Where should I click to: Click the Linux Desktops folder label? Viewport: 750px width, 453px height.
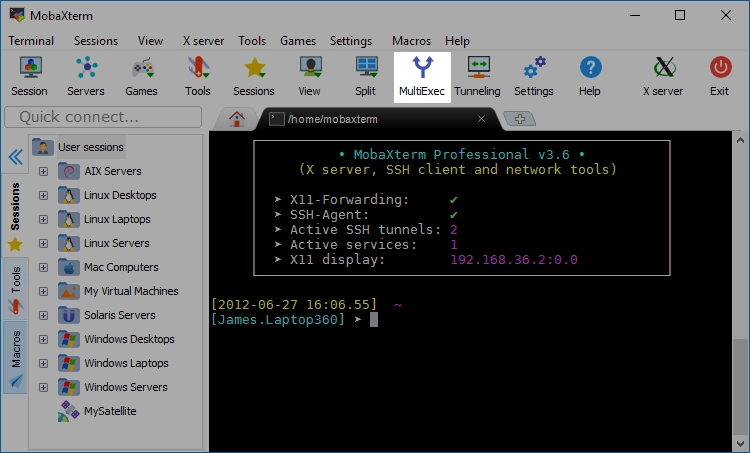coord(120,195)
